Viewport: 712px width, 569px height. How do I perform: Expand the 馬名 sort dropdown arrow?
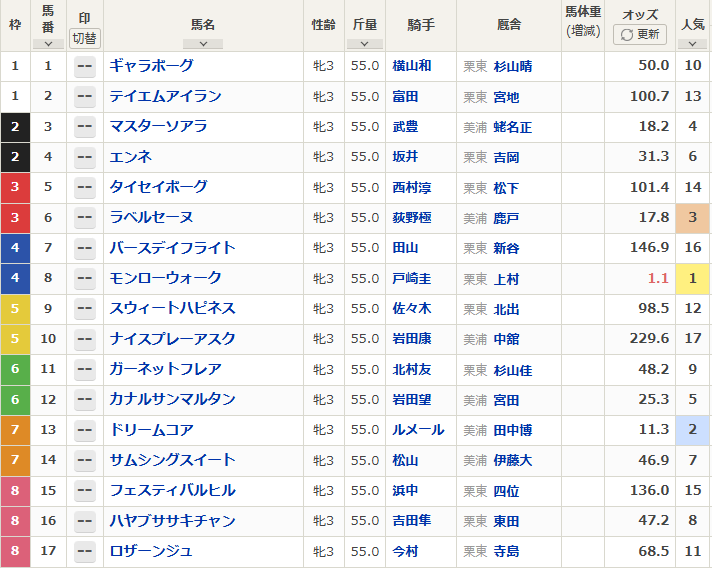tap(203, 44)
